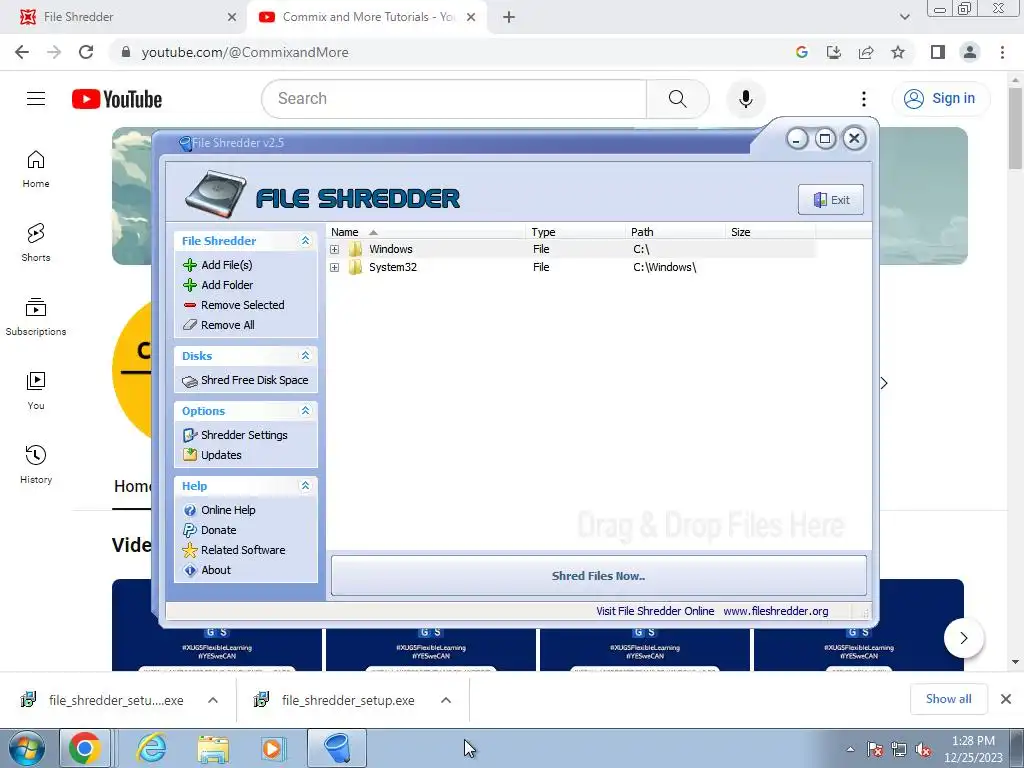Click the Windows folder icon in file list
Image resolution: width=1024 pixels, height=768 pixels.
tap(355, 249)
